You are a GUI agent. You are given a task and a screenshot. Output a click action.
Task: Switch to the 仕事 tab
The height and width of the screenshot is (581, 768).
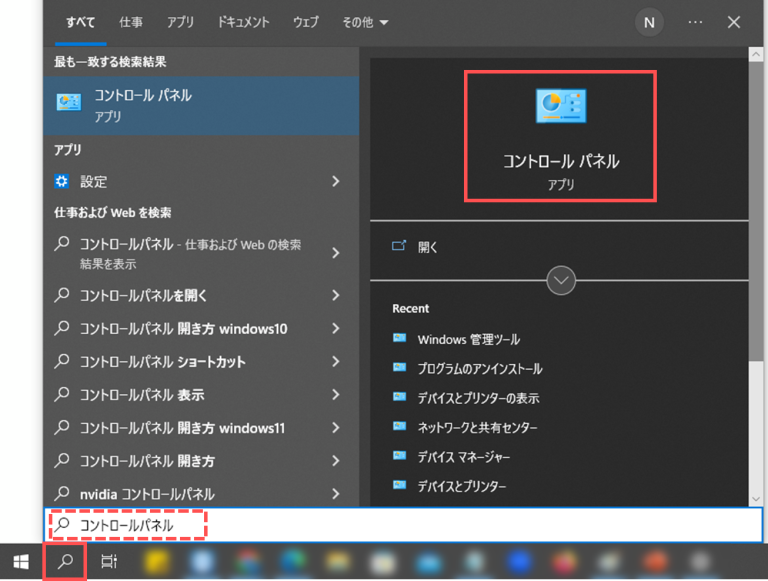[131, 23]
